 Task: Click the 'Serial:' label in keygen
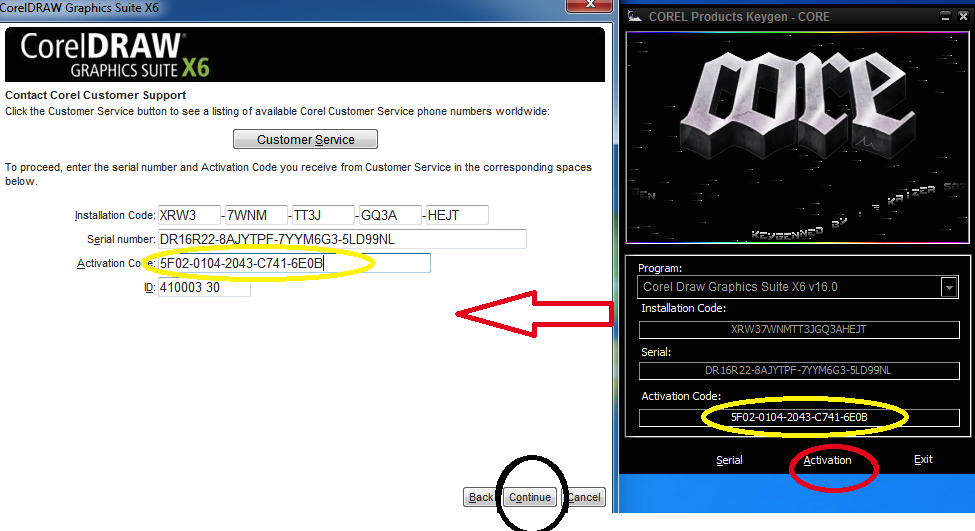[656, 352]
